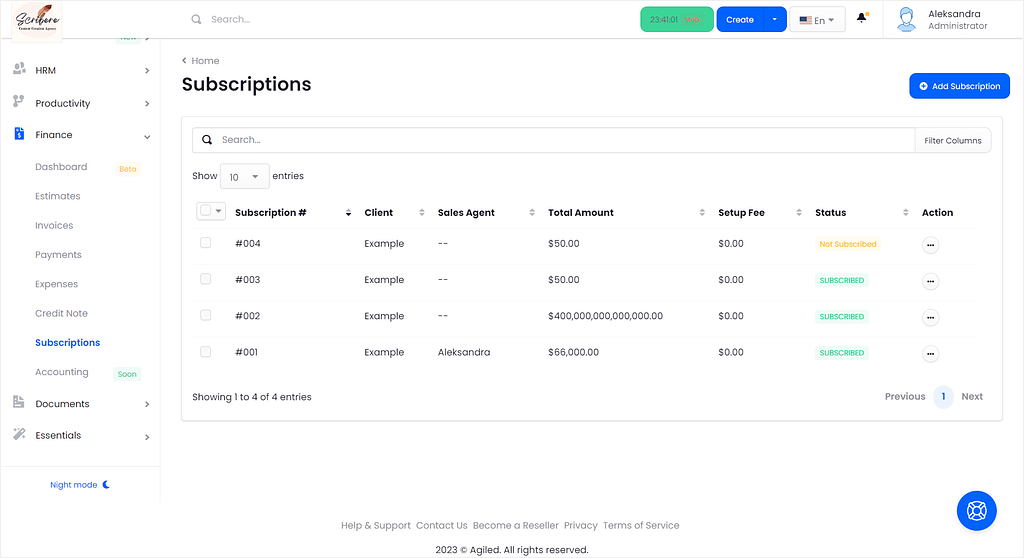
Task: Click the Not Subscribed status badge
Action: pyautogui.click(x=848, y=244)
